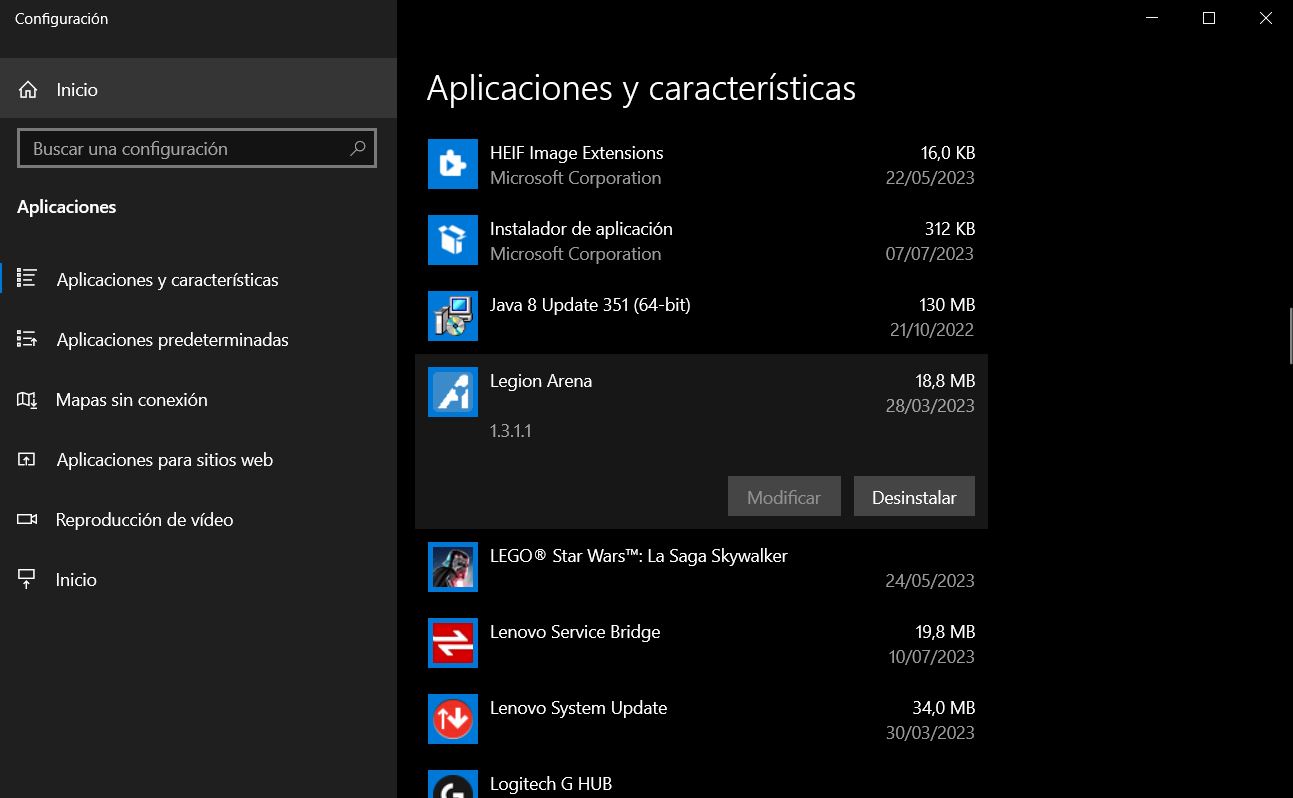Viewport: 1293px width, 798px height.
Task: Click the 312 KB size value
Action: pyautogui.click(x=950, y=229)
